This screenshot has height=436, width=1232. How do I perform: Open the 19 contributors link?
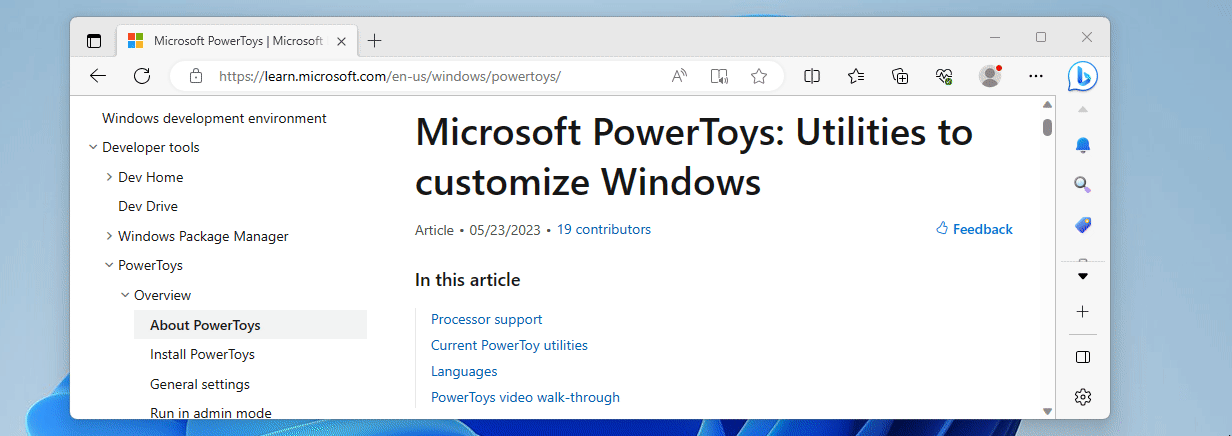[x=603, y=230]
